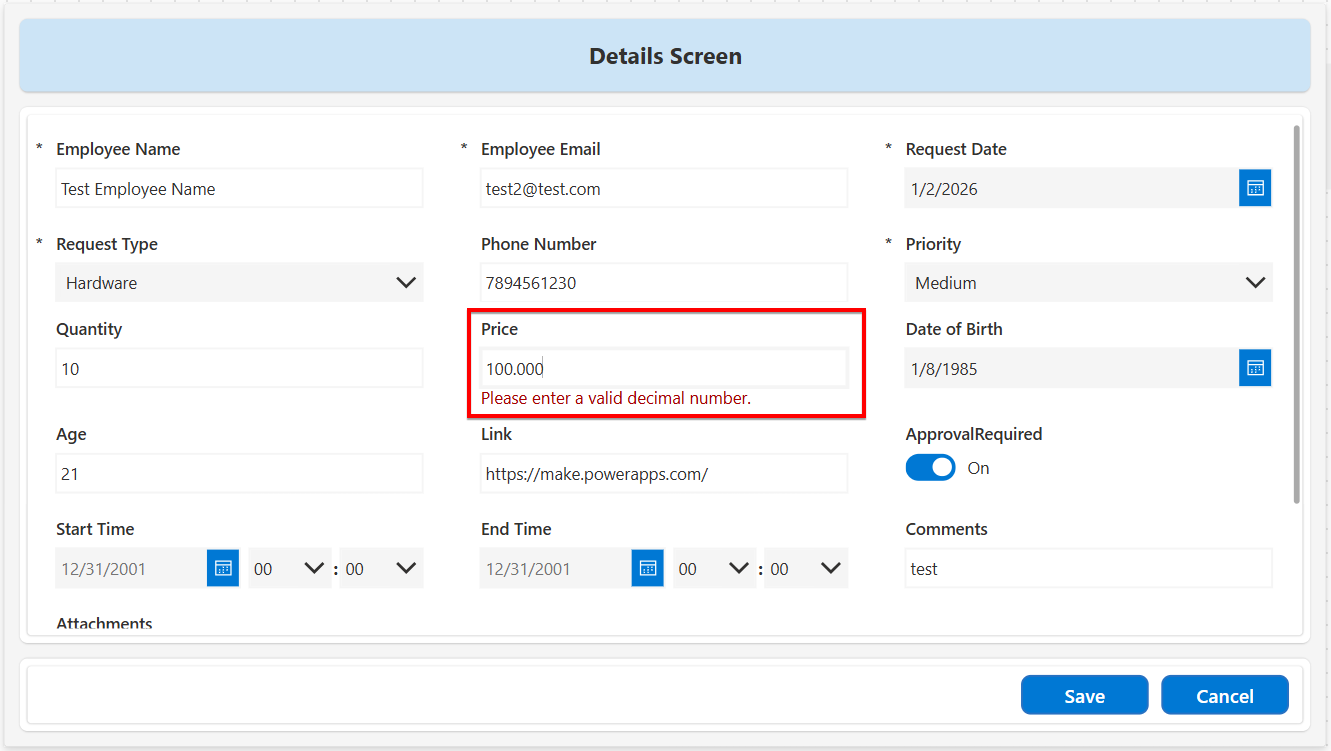Open the Request Date calendar picker
Screen dimensions: 1331x751
1255,188
